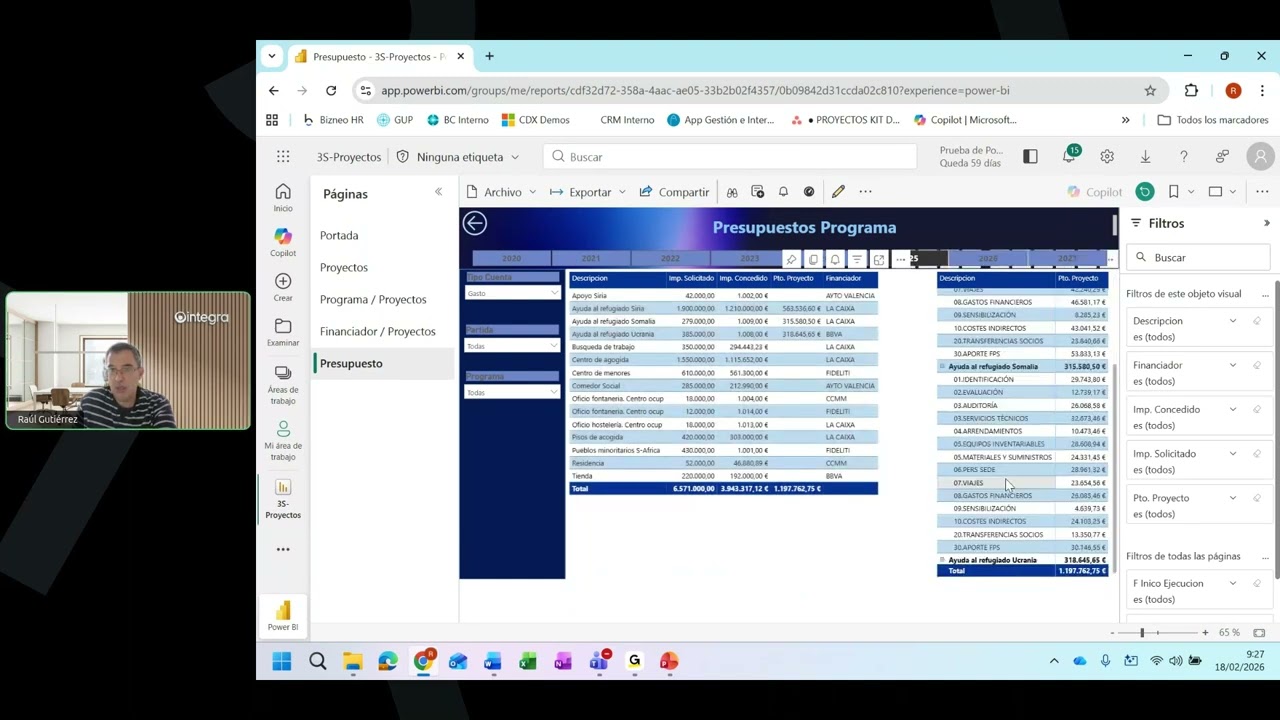Click the zoom in plus button
1280x720 pixels.
tap(1205, 633)
